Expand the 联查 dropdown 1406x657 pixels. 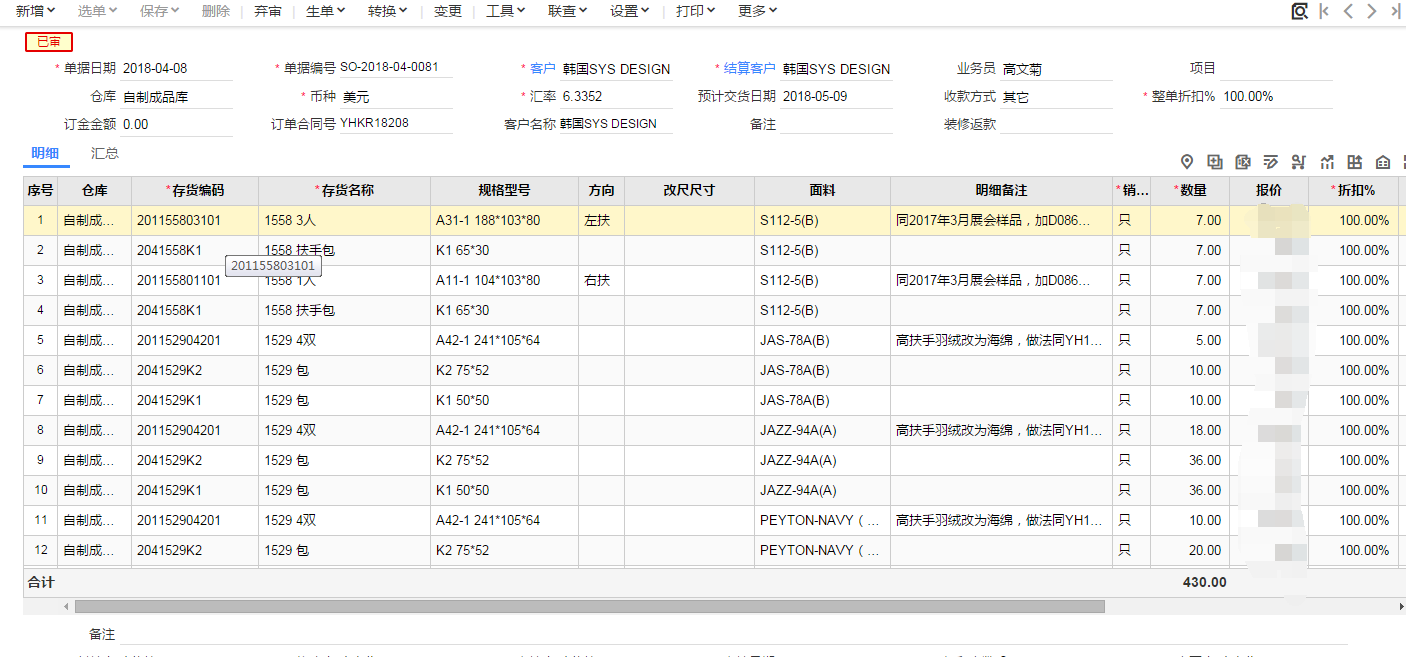(568, 11)
